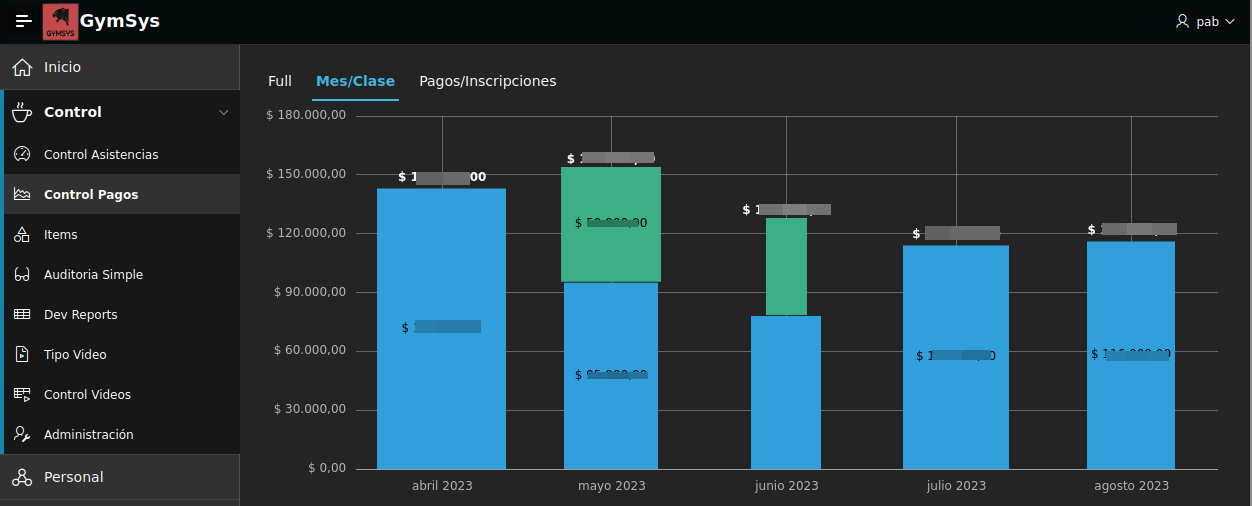This screenshot has width=1252, height=506.
Task: Click the Control Asistencias gauge icon
Action: point(22,155)
